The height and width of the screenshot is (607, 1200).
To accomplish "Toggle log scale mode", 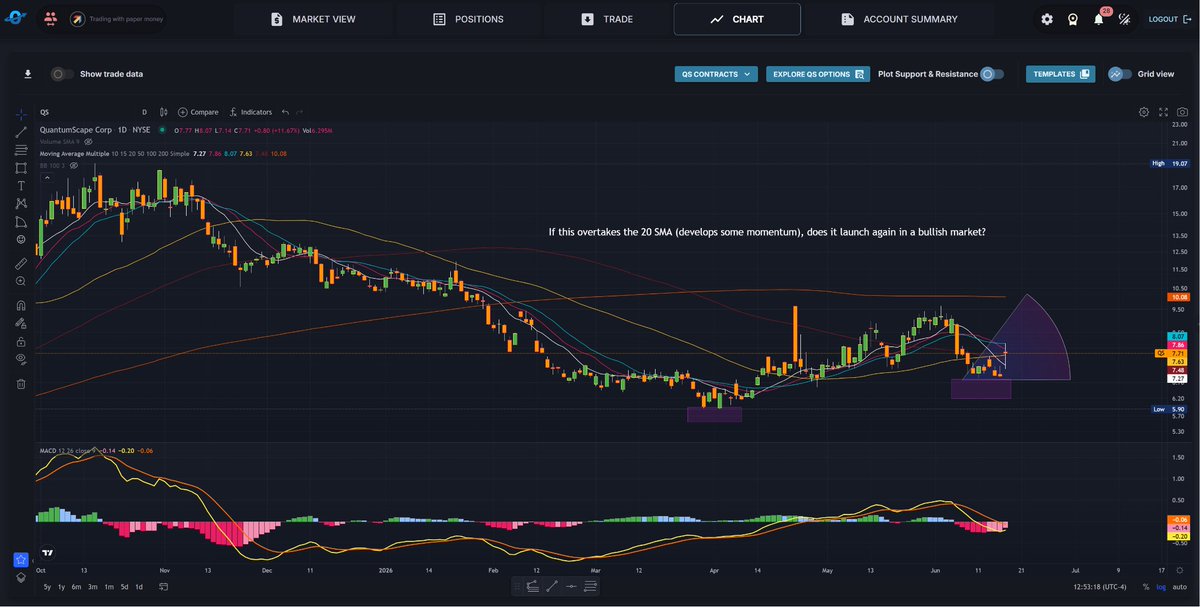I will coord(1162,586).
